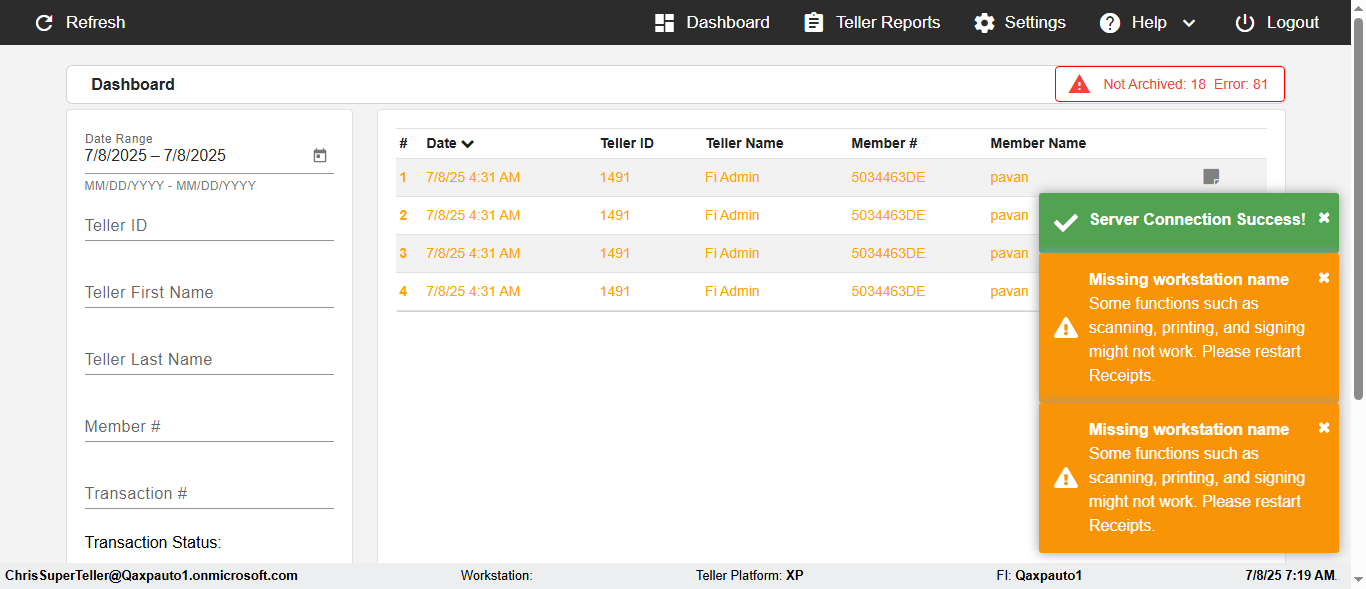Close the second Missing workstation name warning
1366x589 pixels.
(x=1324, y=428)
